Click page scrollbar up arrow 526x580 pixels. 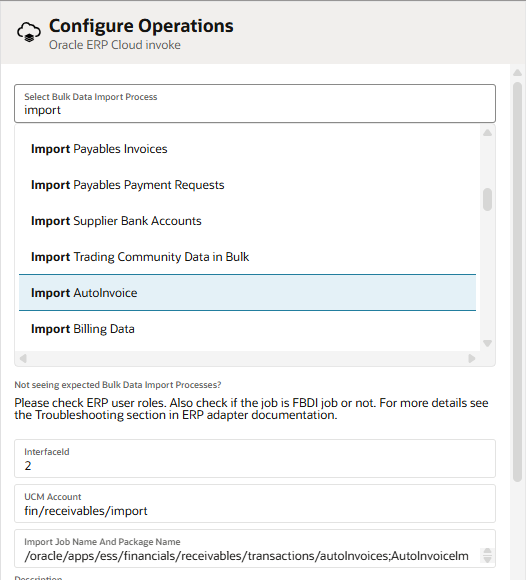517,73
